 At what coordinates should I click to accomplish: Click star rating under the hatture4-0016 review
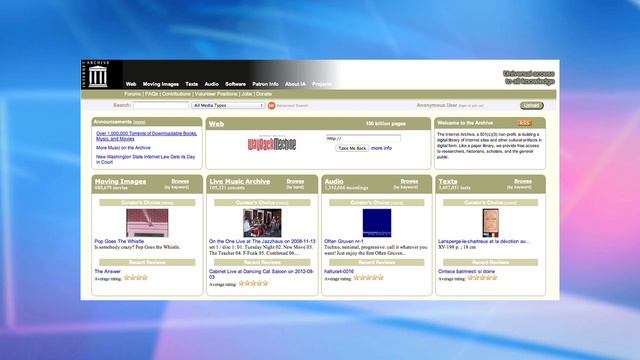(369, 278)
